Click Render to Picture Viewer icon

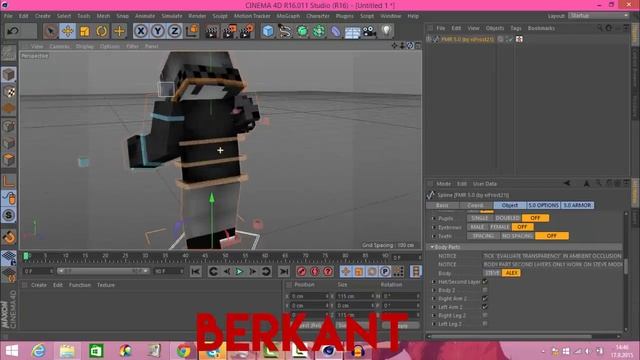click(229, 31)
